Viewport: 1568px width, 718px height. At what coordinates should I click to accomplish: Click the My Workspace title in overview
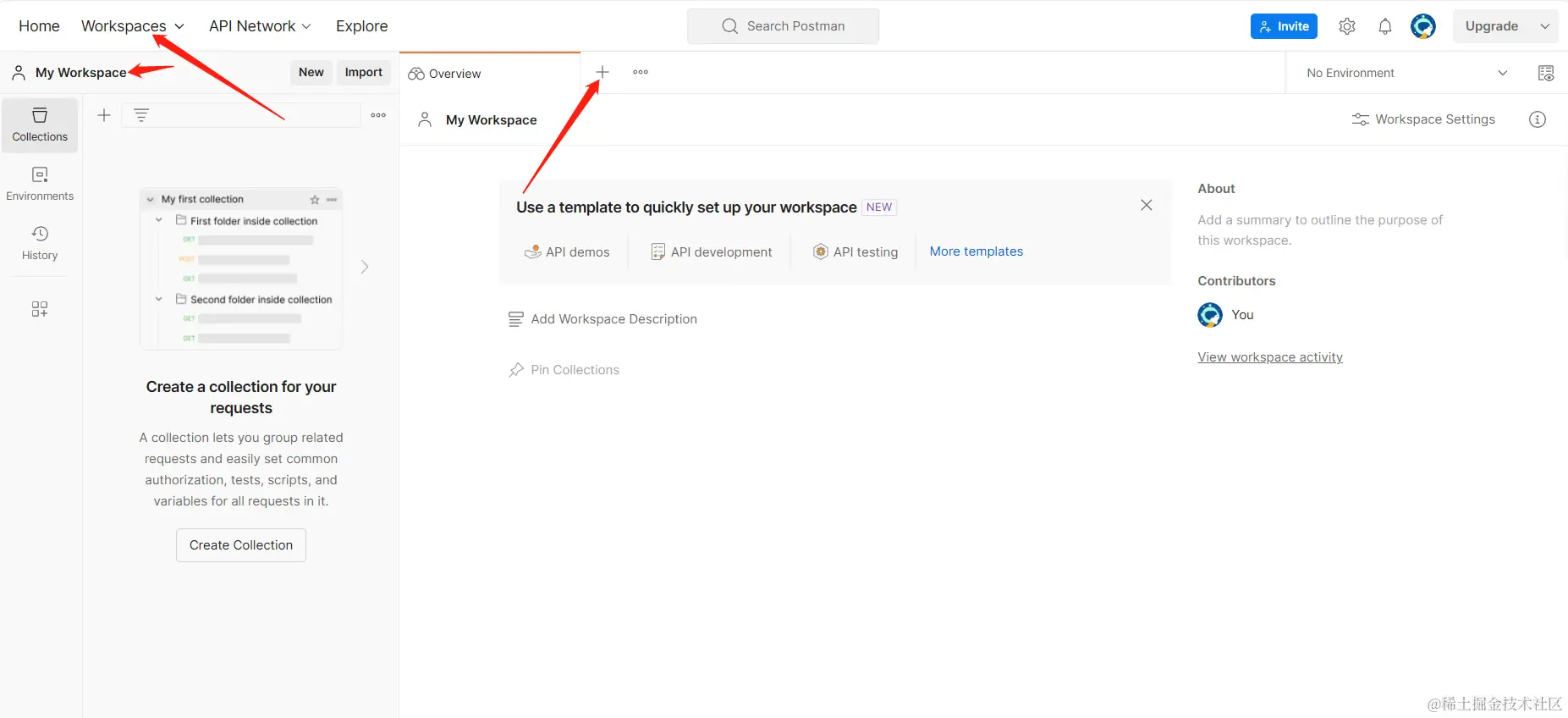click(x=492, y=119)
